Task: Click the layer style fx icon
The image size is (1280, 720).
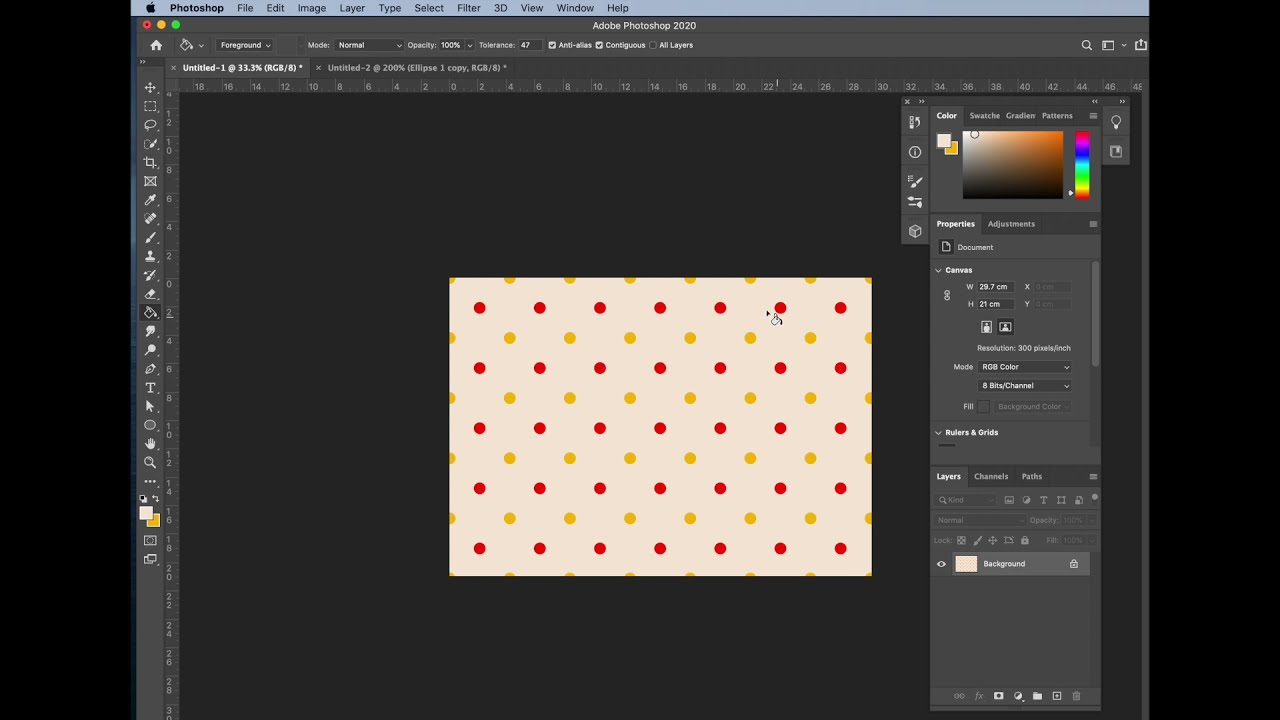Action: (979, 696)
